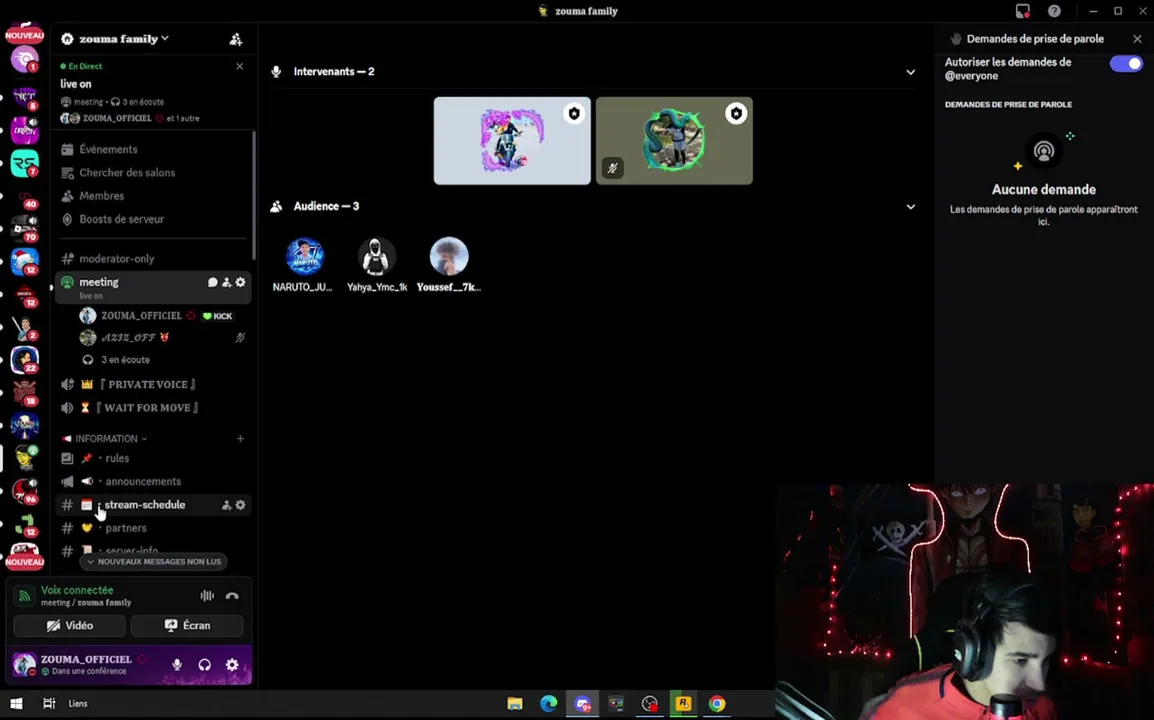The width and height of the screenshot is (1154, 720).
Task: Click the plus icon beside INFORMATION category
Action: tap(240, 439)
